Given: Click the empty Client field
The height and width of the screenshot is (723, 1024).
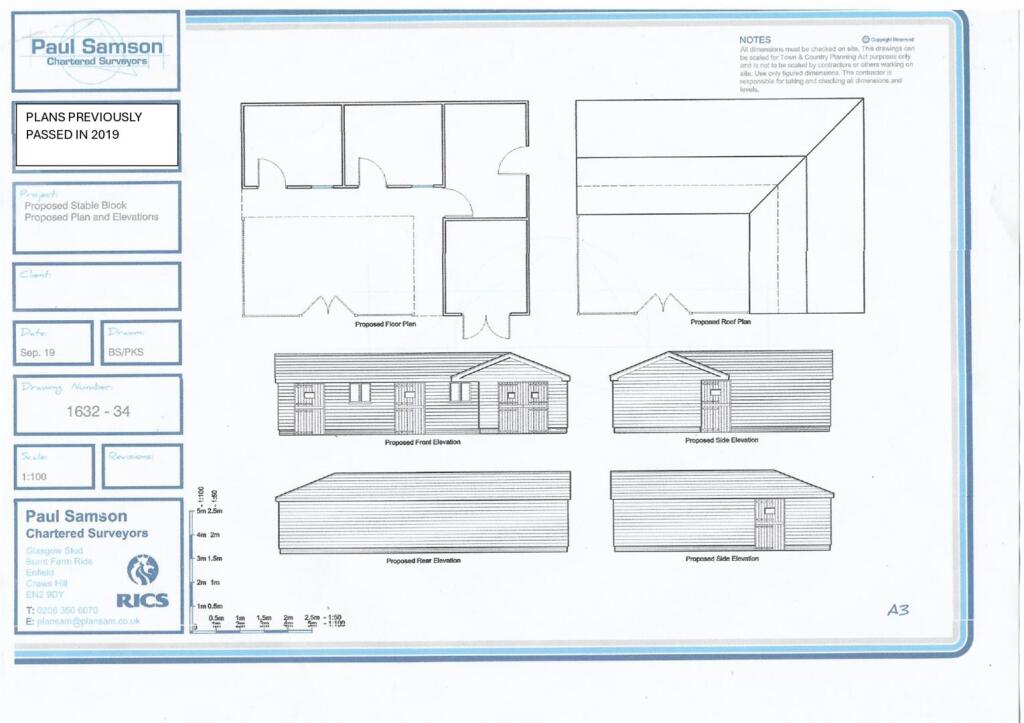Looking at the screenshot, I should 97,287.
